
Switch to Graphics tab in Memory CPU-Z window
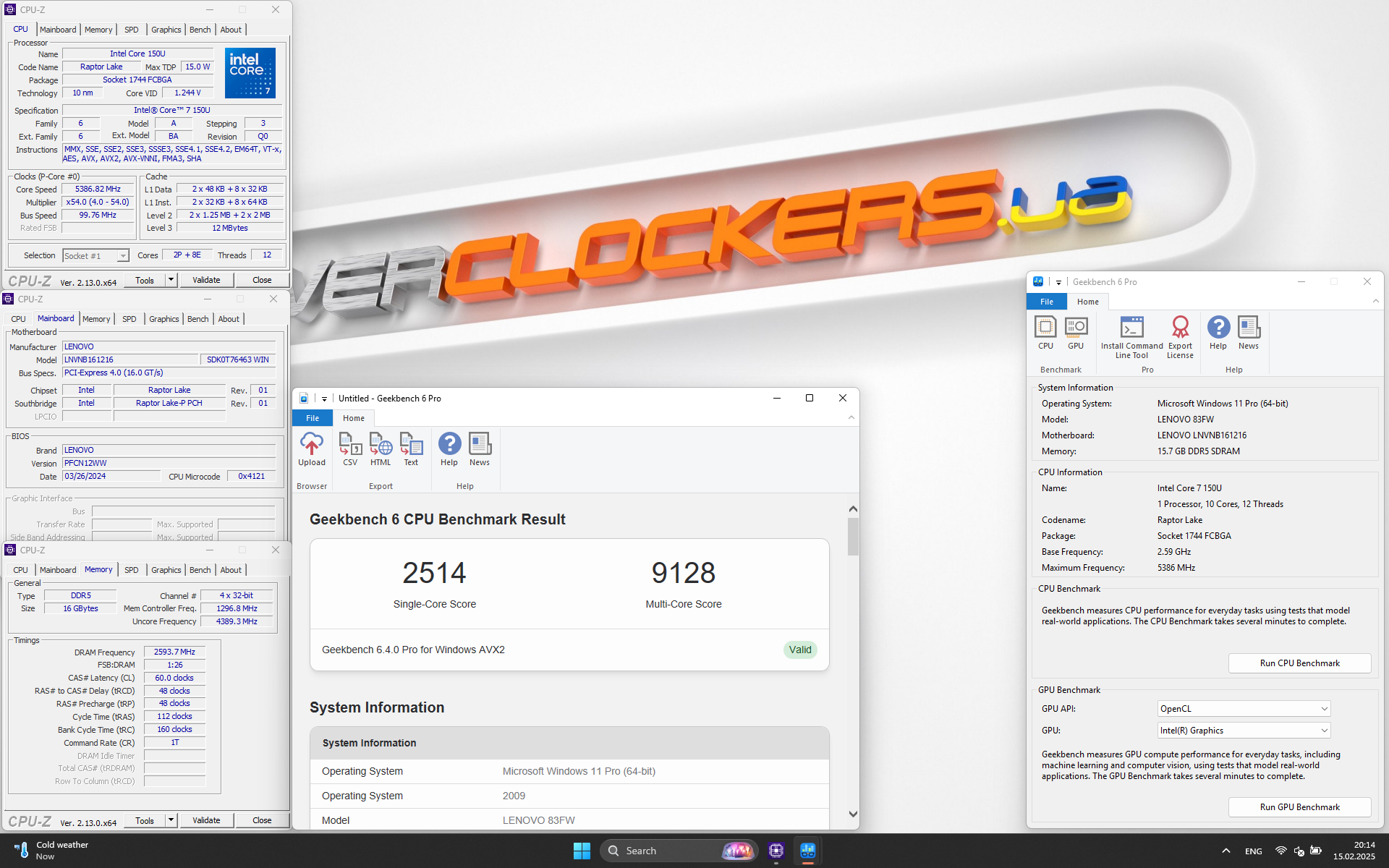166,570
